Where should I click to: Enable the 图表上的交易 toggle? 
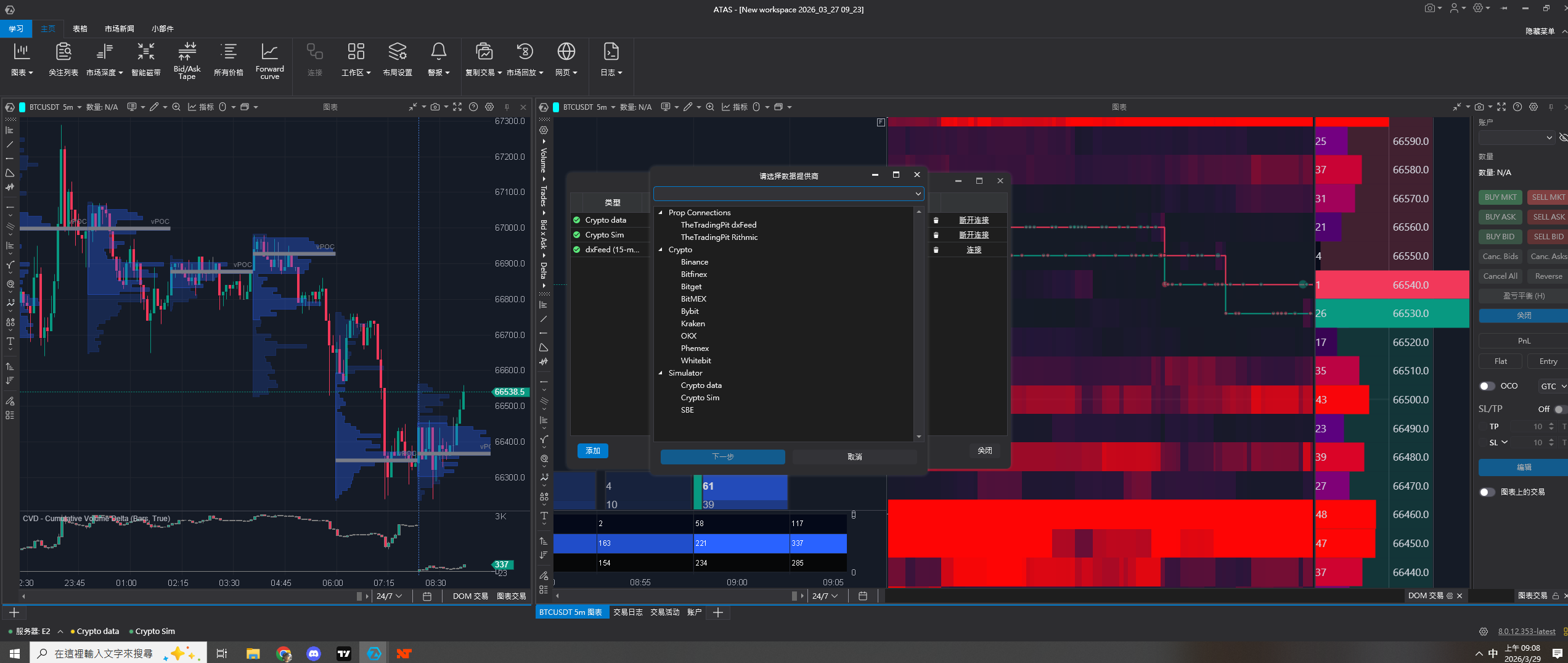point(1487,492)
